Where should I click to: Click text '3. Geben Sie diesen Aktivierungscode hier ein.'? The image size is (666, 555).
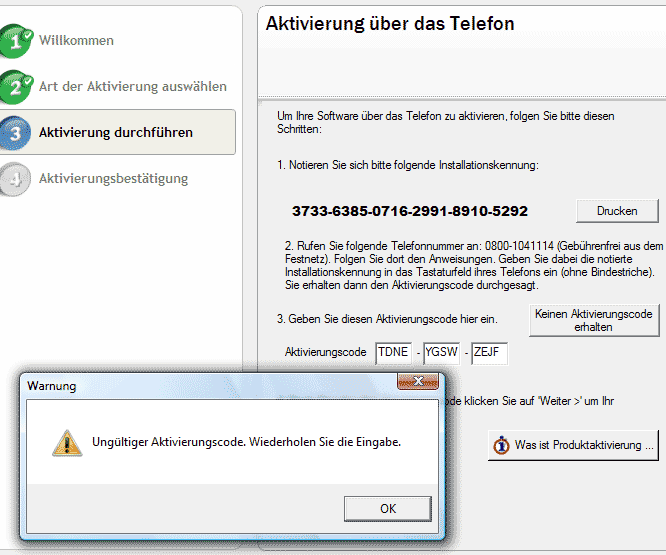[387, 319]
